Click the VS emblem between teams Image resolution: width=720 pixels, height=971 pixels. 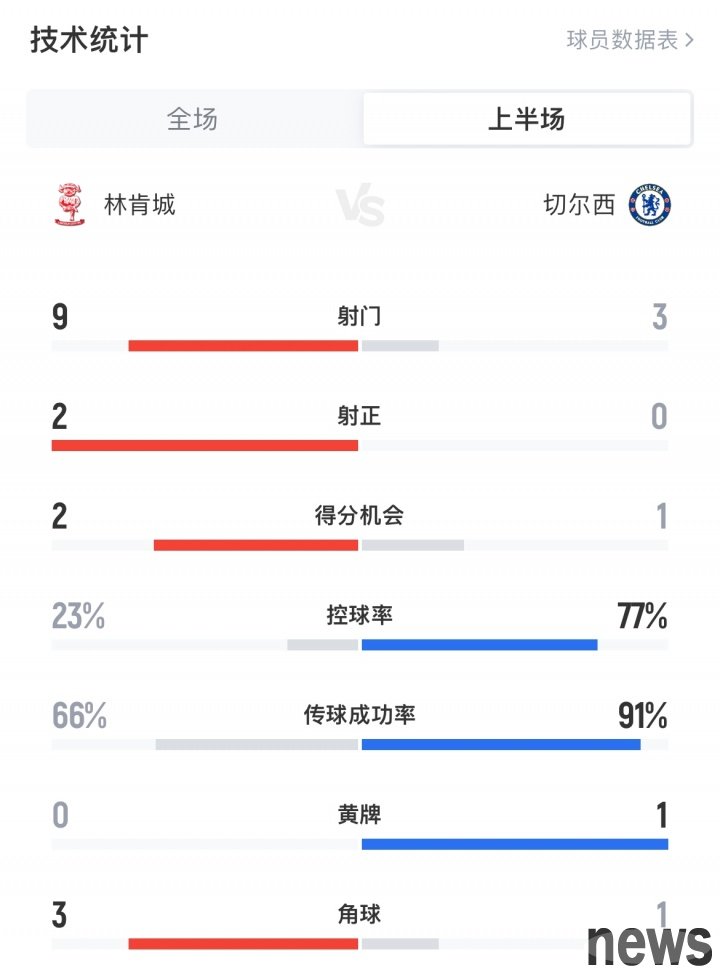tap(360, 205)
